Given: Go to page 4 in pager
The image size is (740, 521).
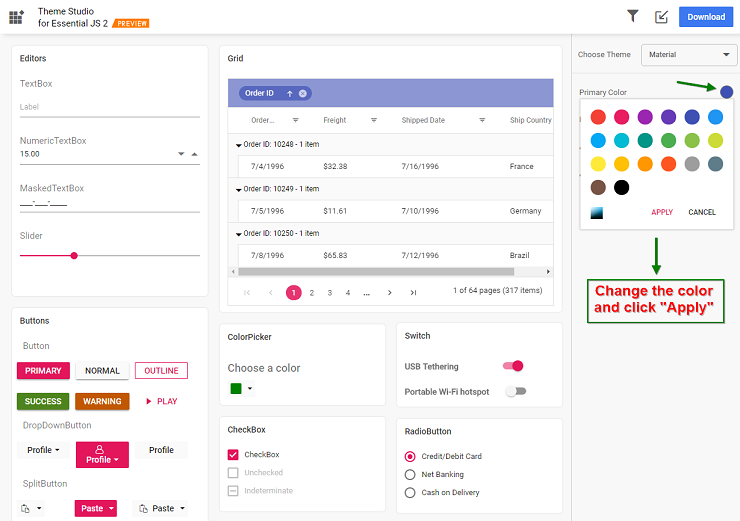Looking at the screenshot, I should [x=348, y=293].
